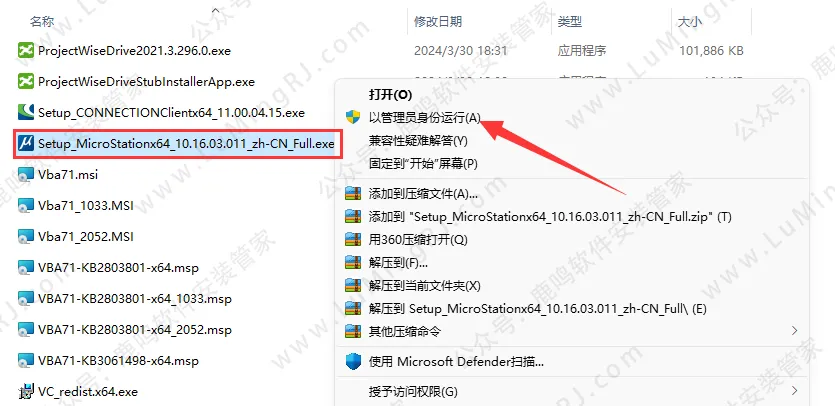This screenshot has width=835, height=406.
Task: Click the VBA71-KB3061498-x64.msp file icon
Action: (x=25, y=361)
